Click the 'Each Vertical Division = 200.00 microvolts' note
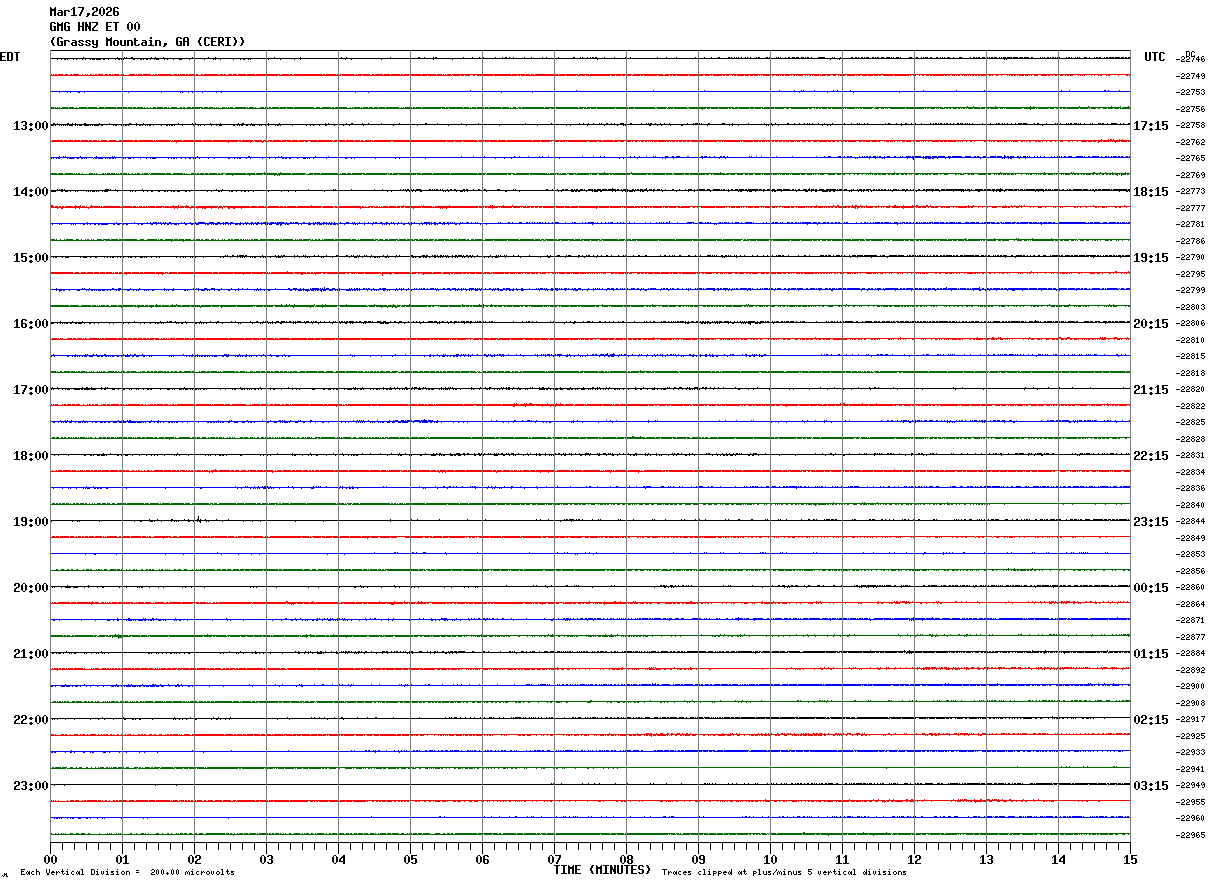This screenshot has width=1210, height=886. 128,873
